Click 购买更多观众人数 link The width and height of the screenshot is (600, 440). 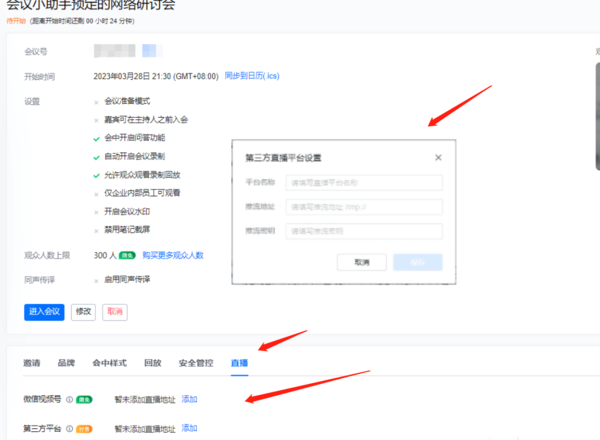[x=173, y=255]
